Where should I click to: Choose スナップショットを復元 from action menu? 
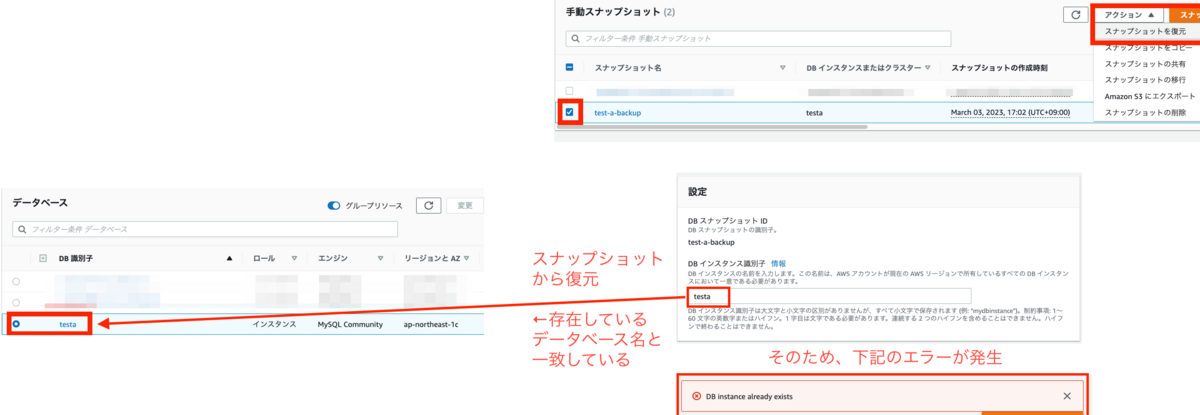(1145, 32)
